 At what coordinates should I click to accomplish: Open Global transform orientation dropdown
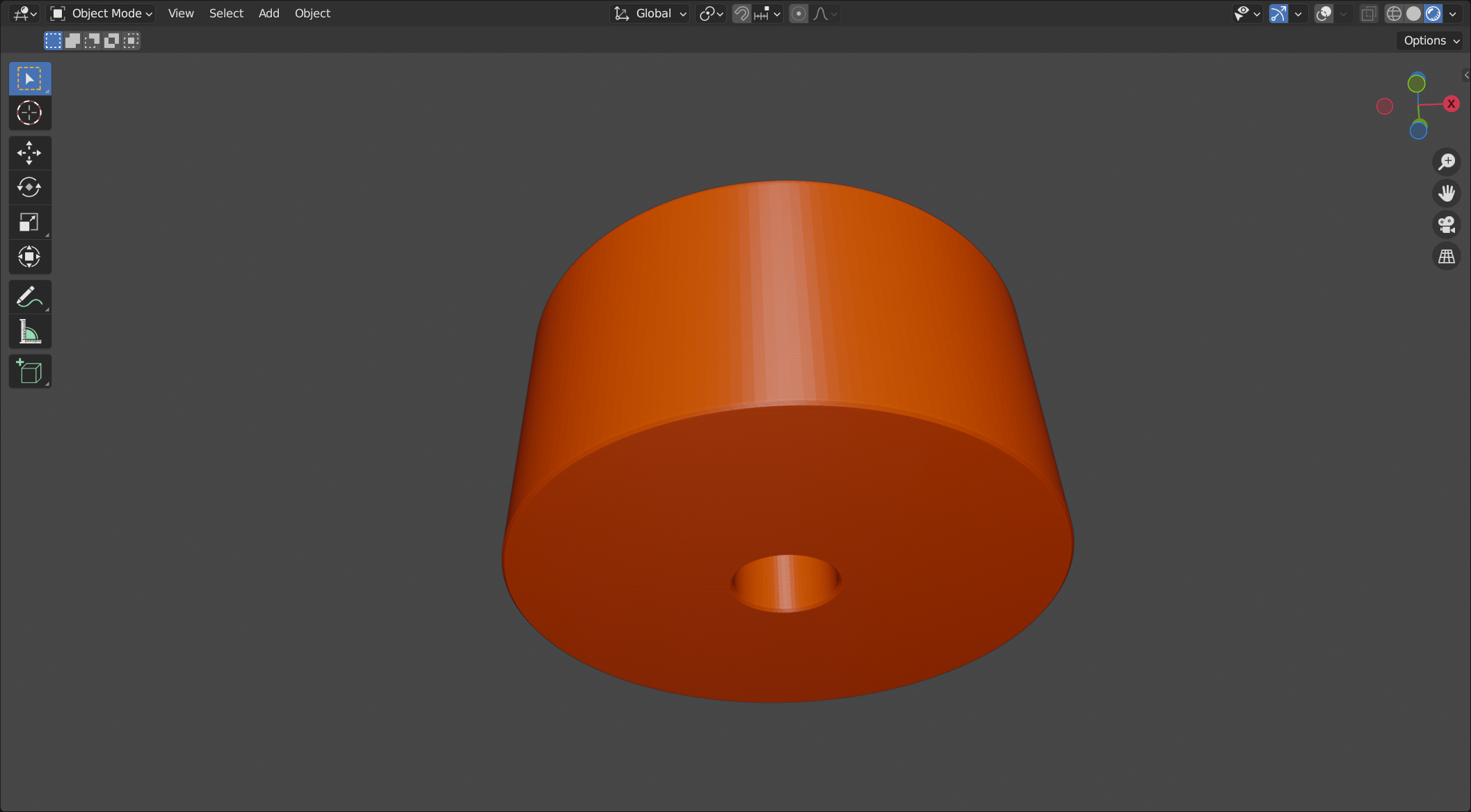[651, 13]
